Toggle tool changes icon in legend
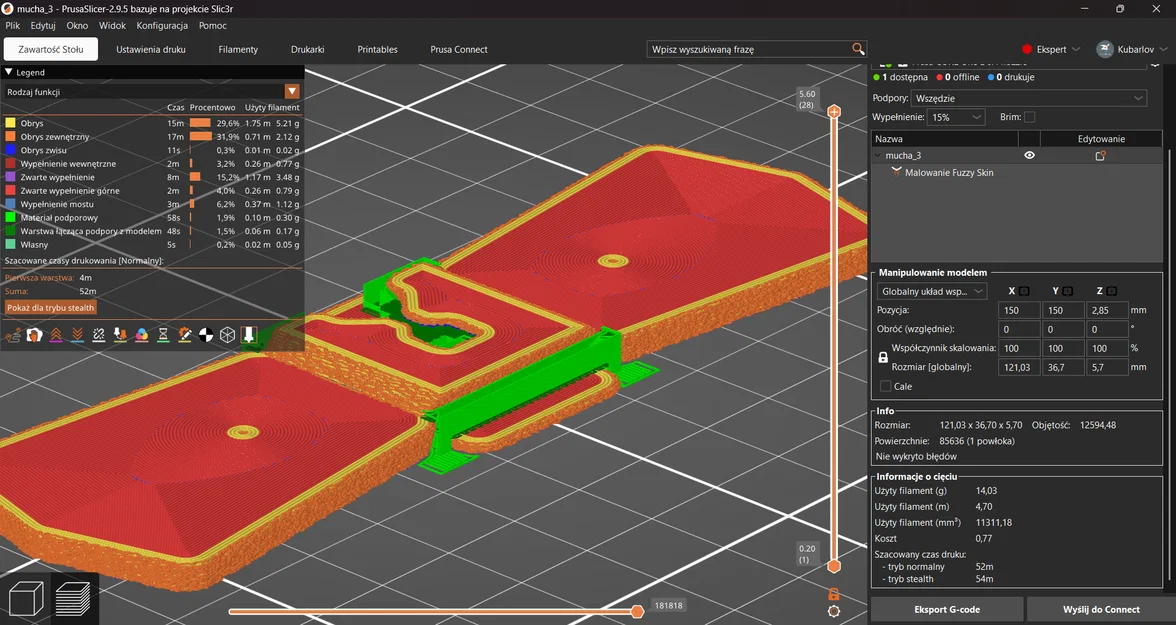1176x625 pixels. point(120,335)
